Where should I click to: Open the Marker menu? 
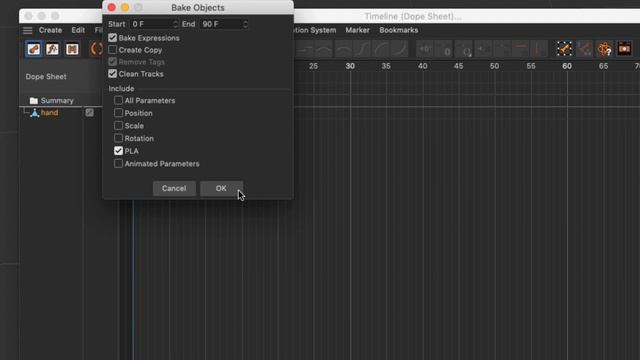(358, 30)
